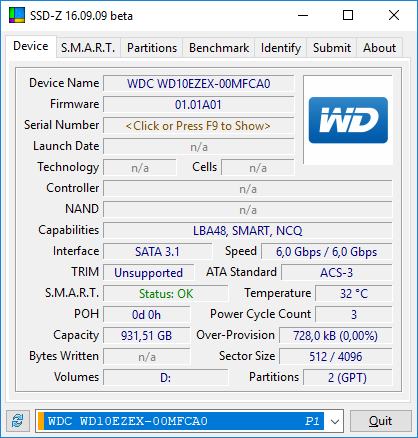Show the About tab

coord(379,48)
